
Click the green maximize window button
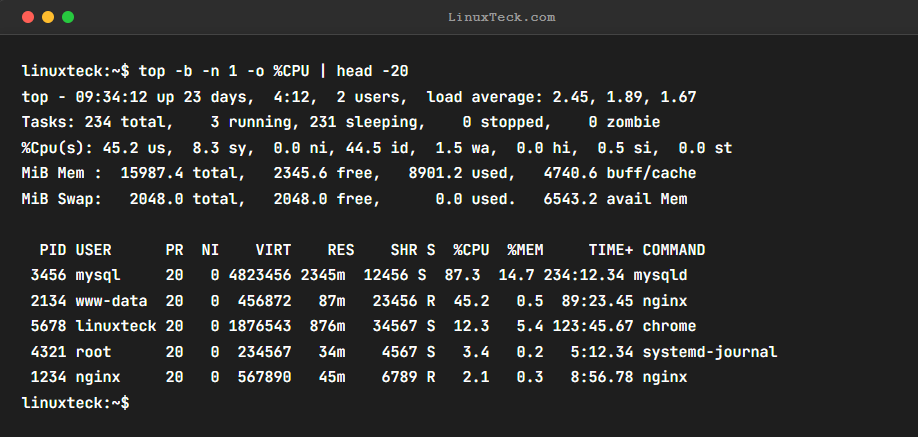(x=68, y=17)
